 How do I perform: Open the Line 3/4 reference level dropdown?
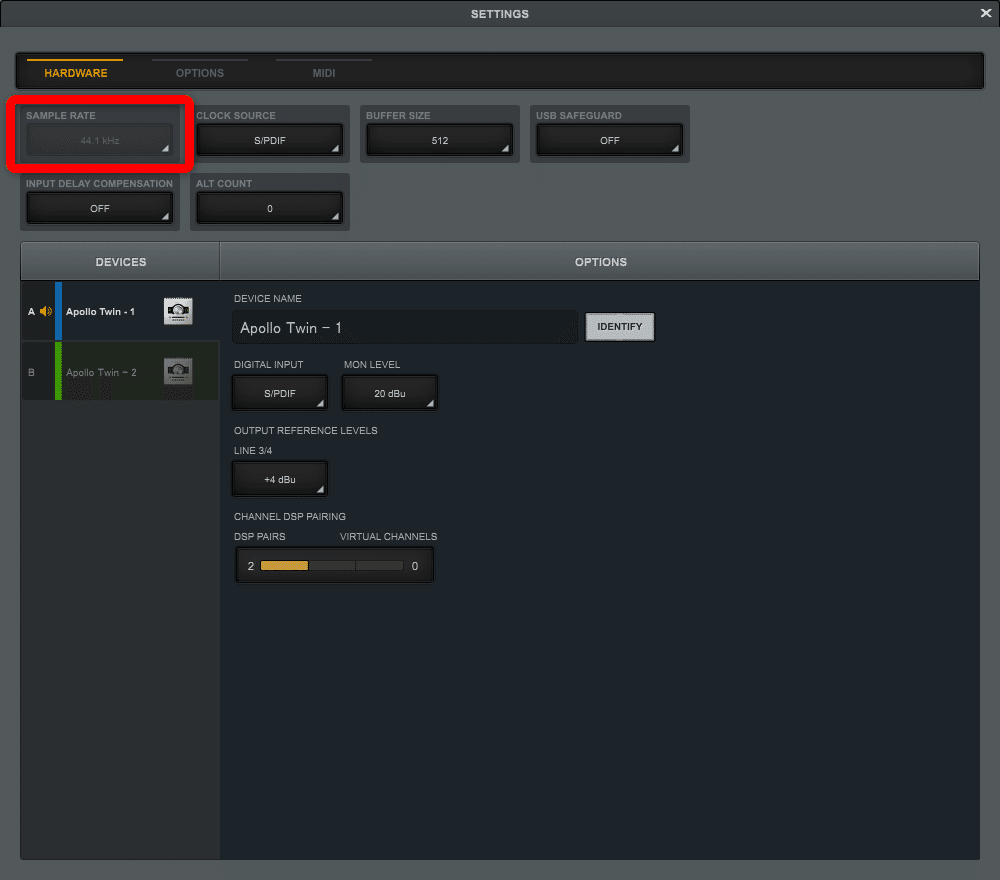(280, 480)
